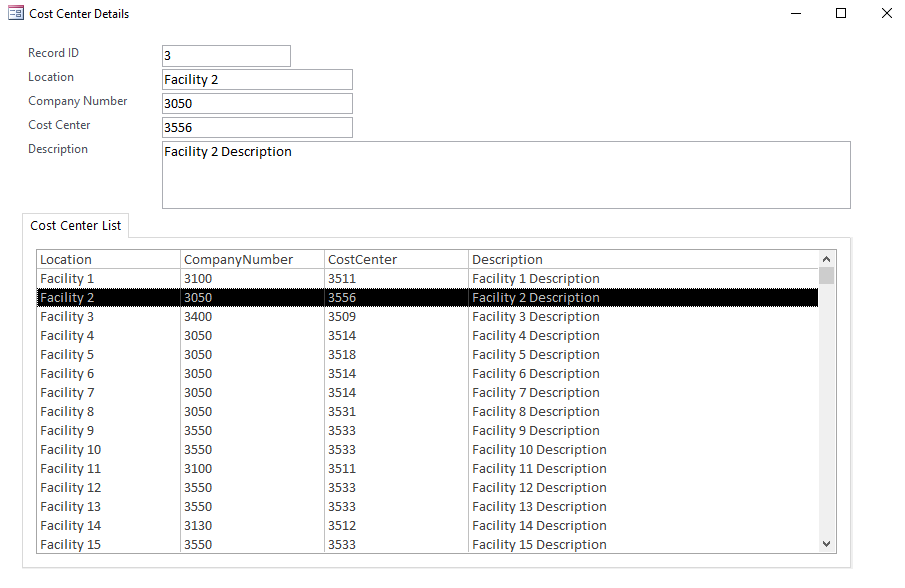Focus the Location field containing Facility 2
905x588 pixels.
click(x=257, y=80)
